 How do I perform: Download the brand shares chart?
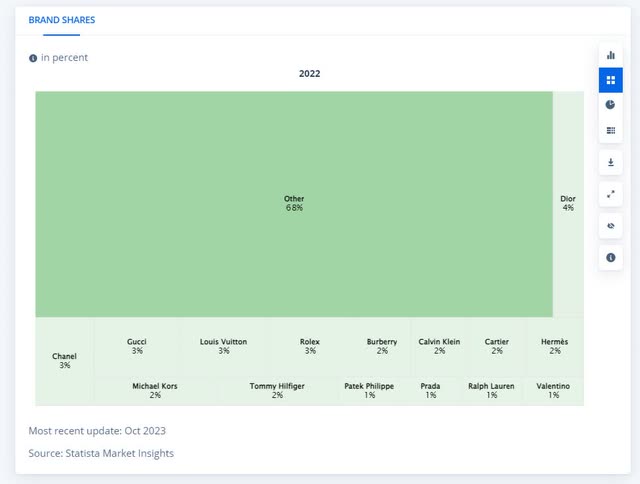[611, 162]
